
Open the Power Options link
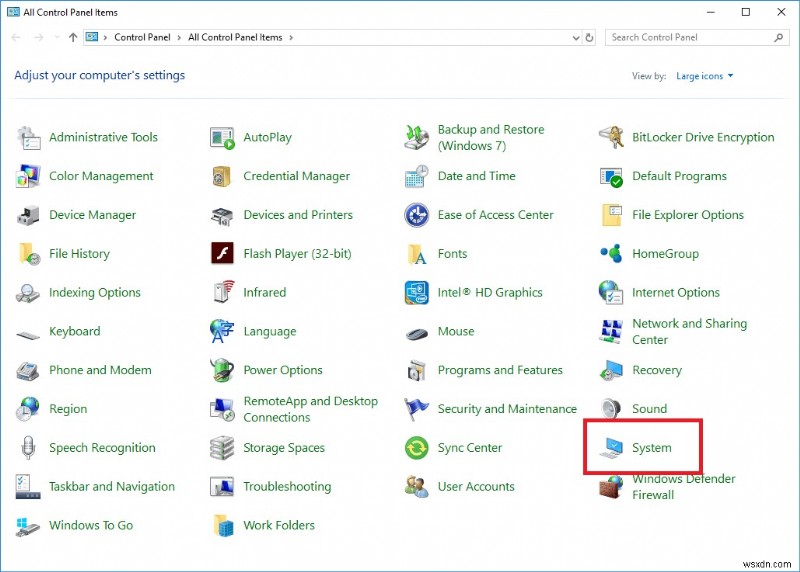pos(283,370)
